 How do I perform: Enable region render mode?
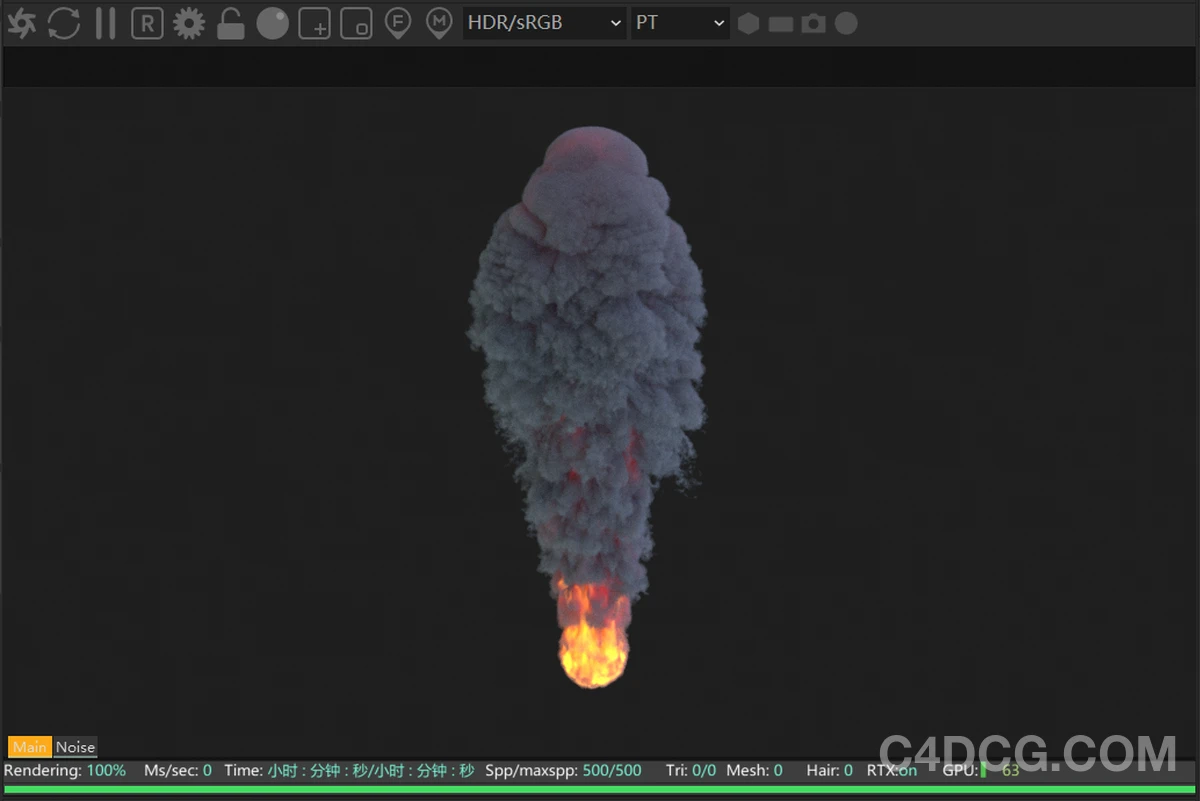tap(356, 22)
